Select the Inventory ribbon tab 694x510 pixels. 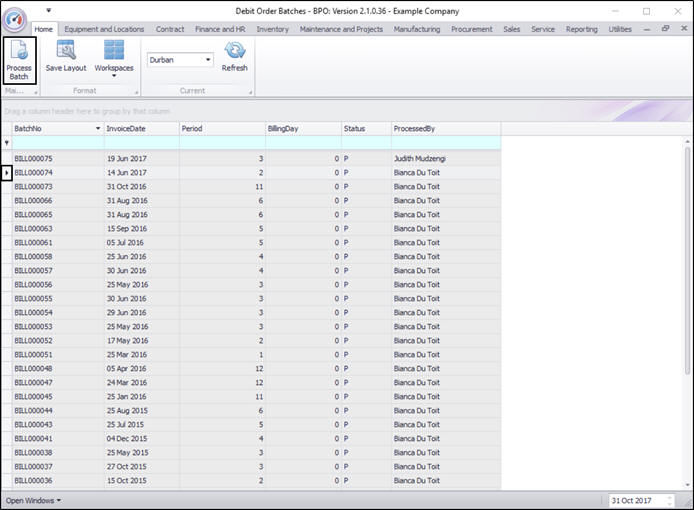tap(272, 29)
